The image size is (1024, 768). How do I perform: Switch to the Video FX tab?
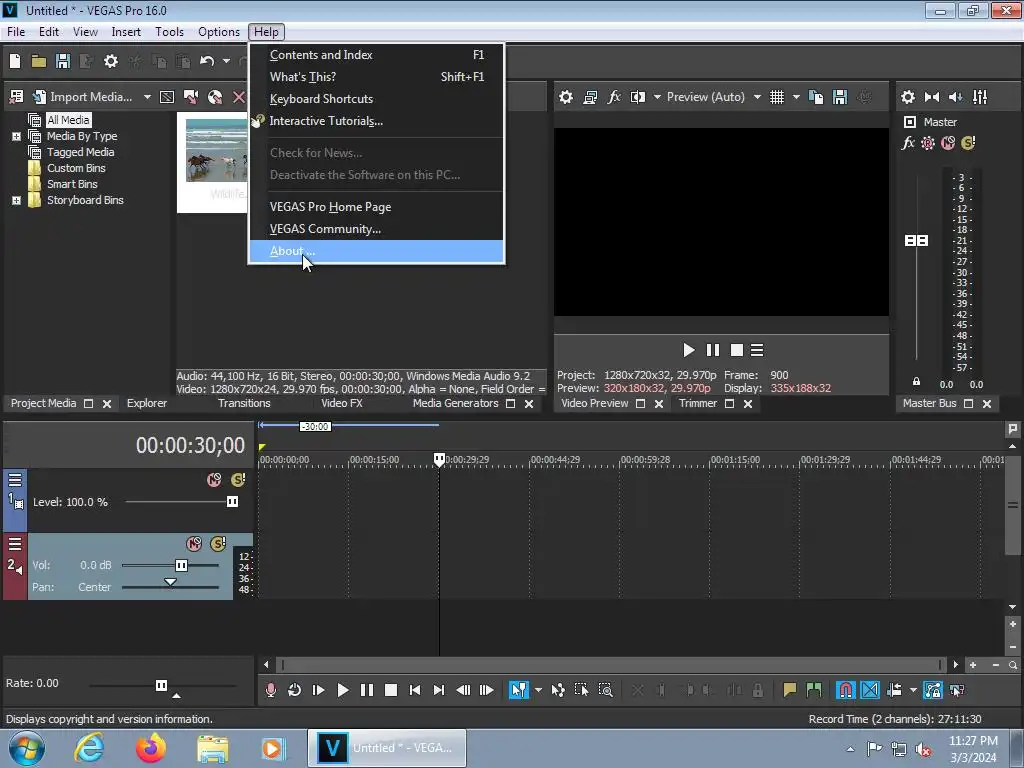342,403
